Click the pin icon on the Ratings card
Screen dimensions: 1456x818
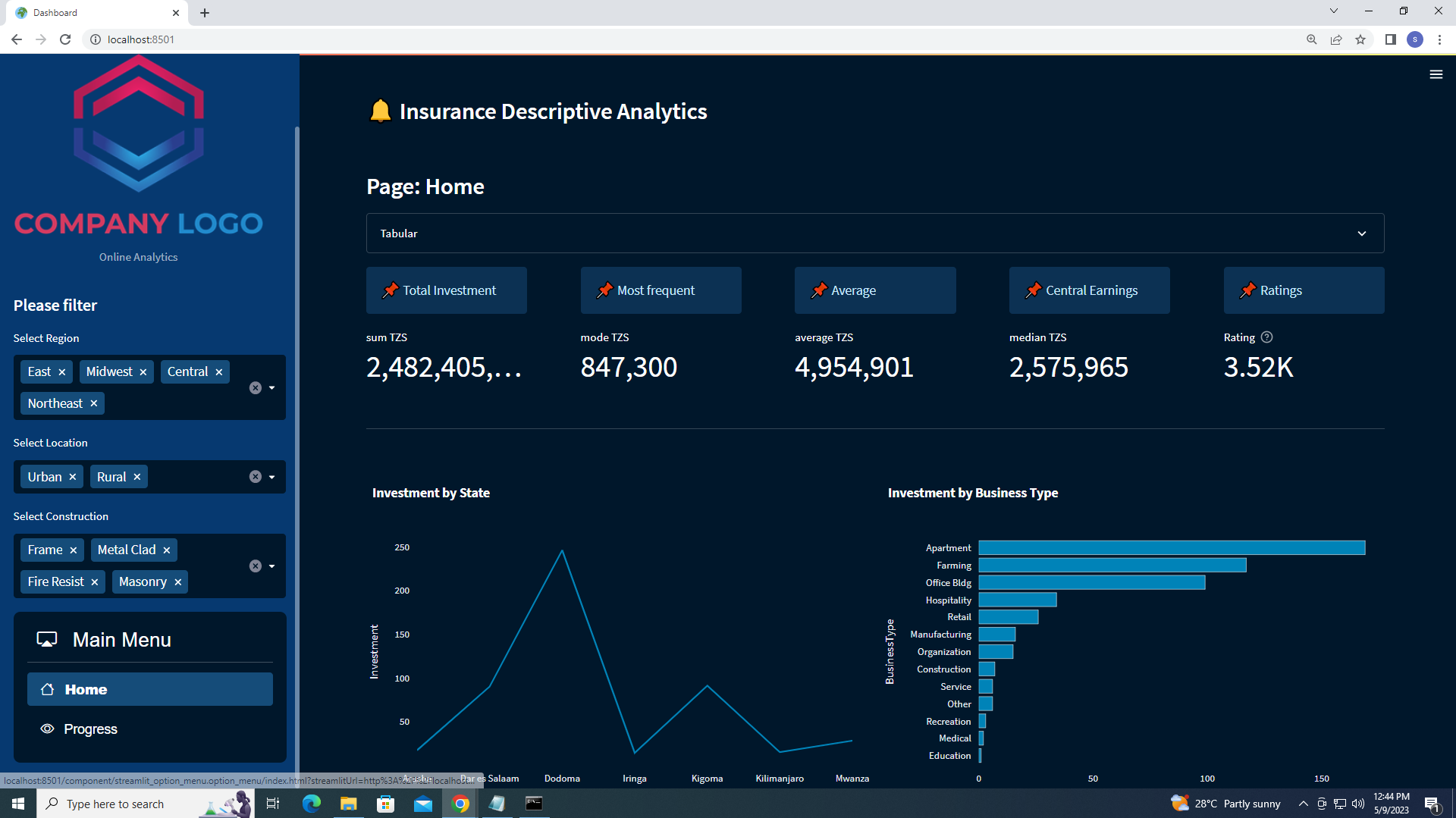(1247, 290)
